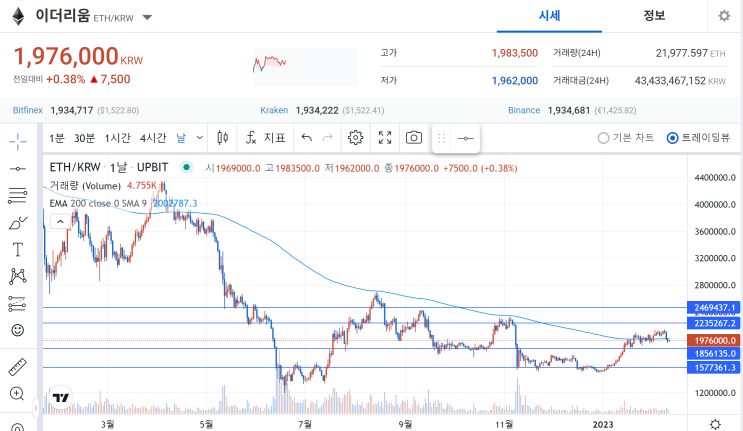Open the indicators (지표) menu
Screen dimensions: 743x431
point(265,138)
